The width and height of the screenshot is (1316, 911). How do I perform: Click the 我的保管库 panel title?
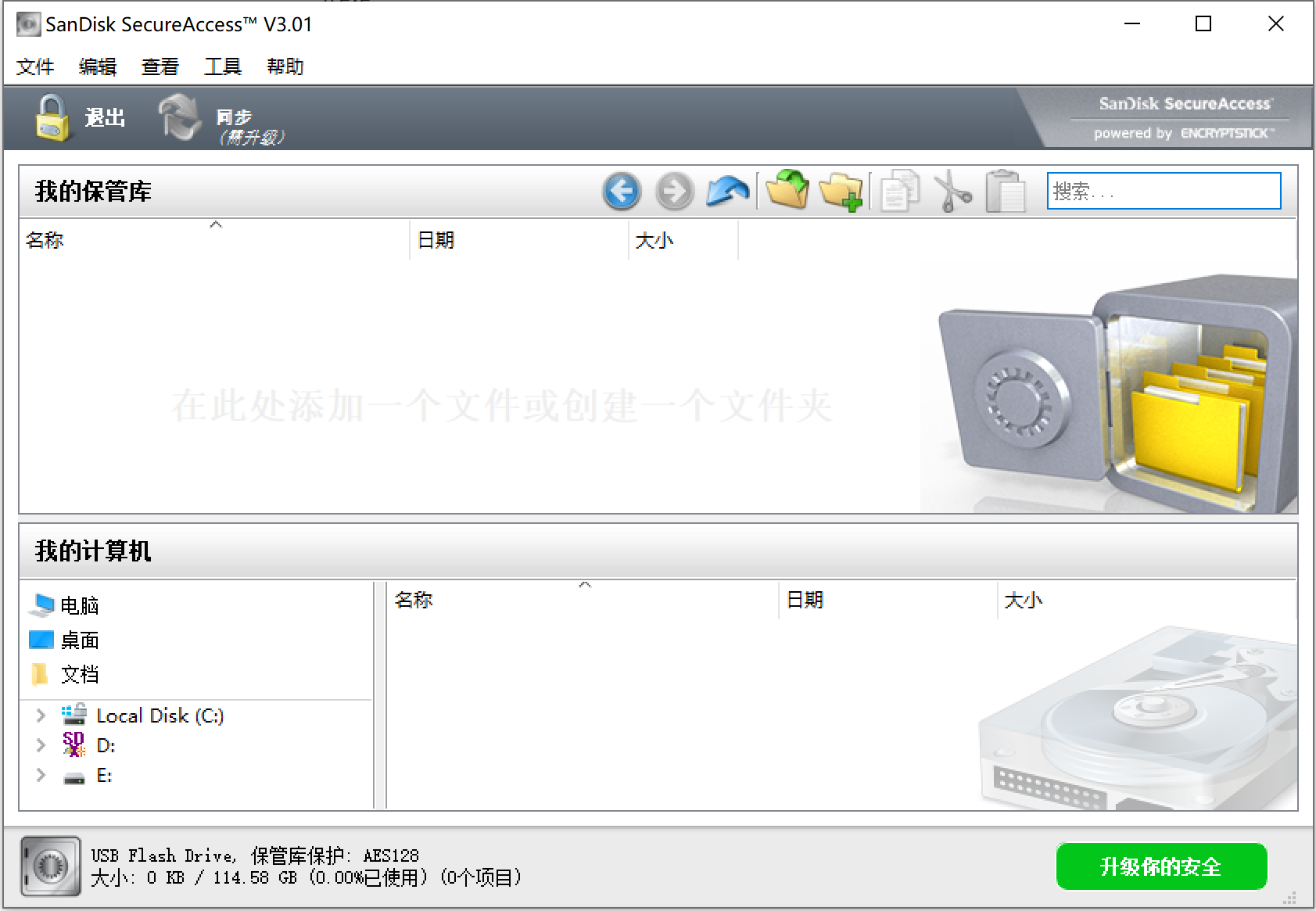(93, 191)
